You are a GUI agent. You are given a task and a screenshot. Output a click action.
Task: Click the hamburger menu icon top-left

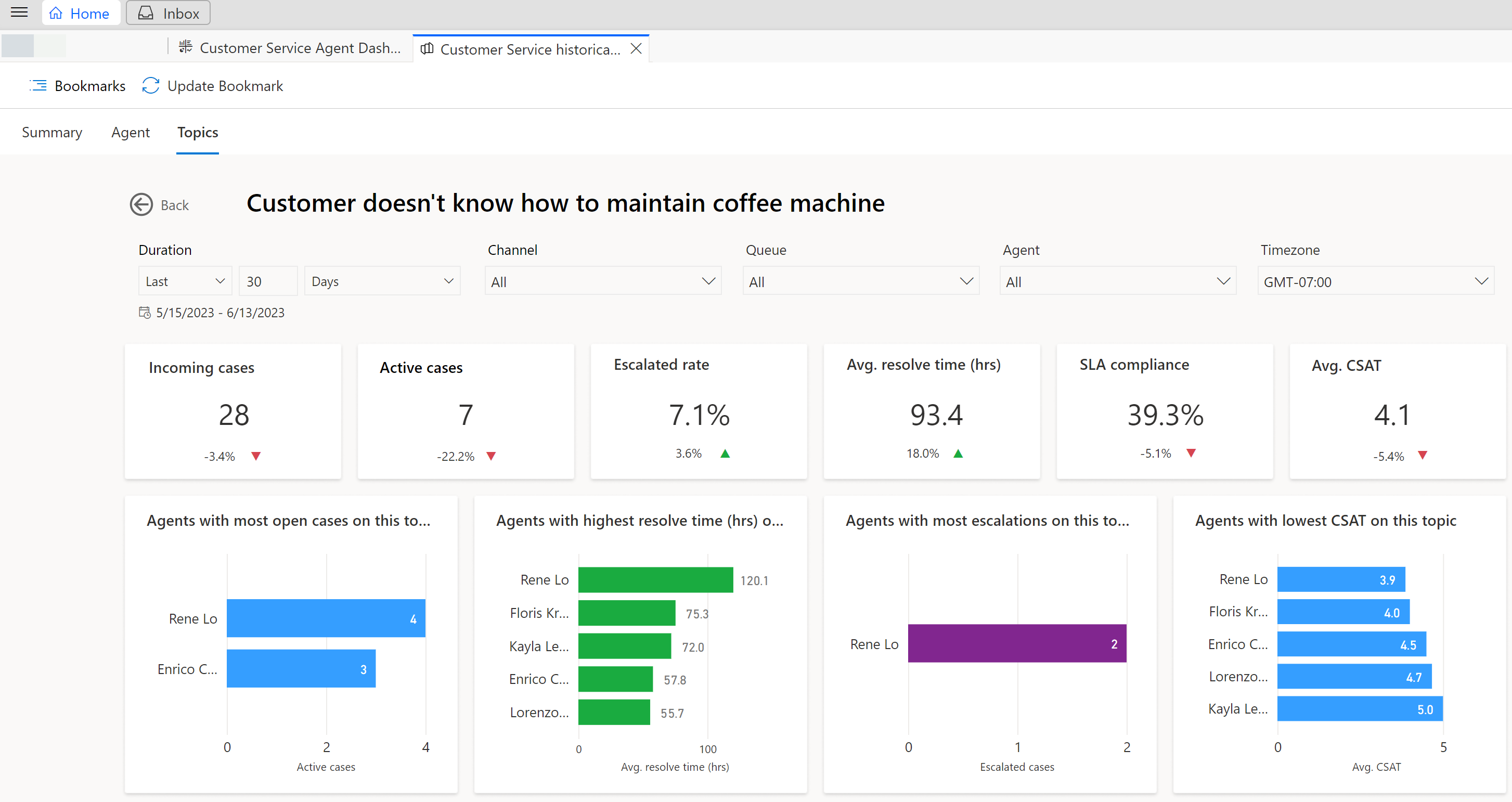click(x=19, y=12)
